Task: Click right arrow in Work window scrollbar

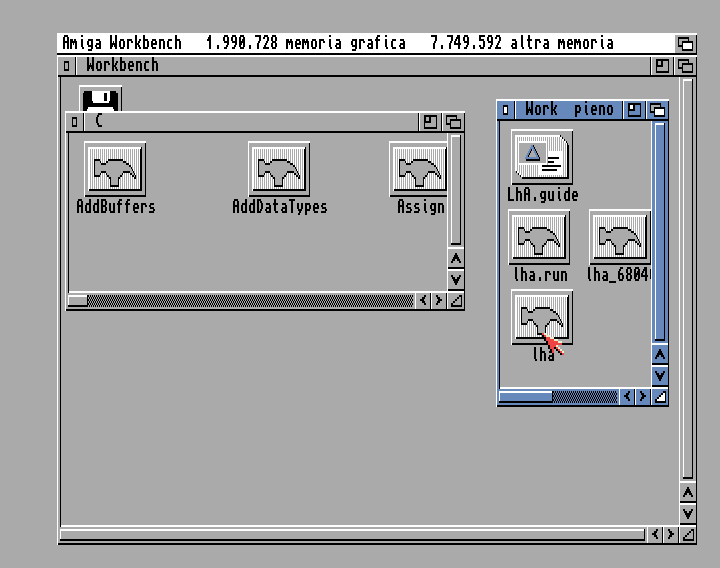Action: coord(642,397)
